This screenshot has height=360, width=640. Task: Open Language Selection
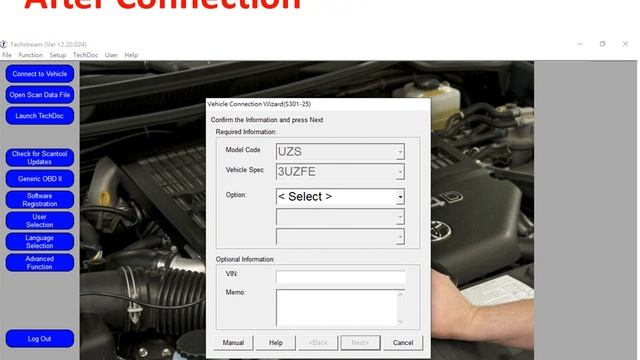[x=40, y=242]
